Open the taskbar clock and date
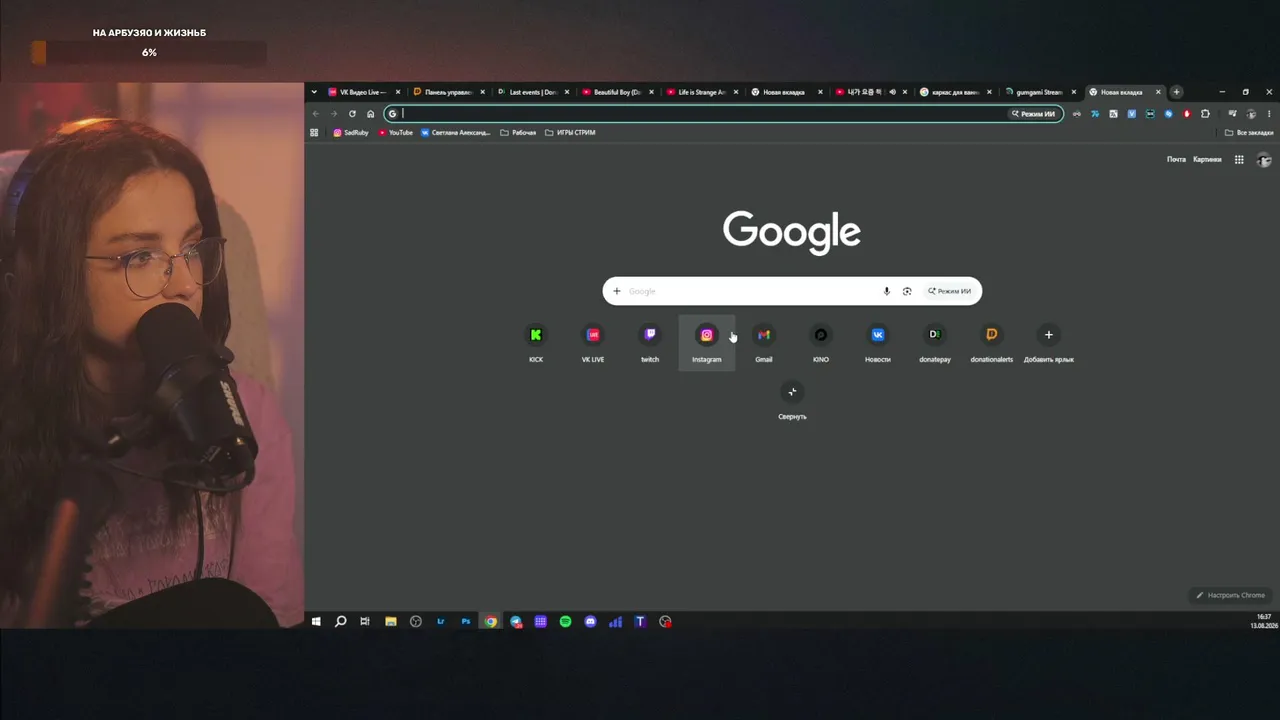Viewport: 1280px width, 720px height. pos(1264,621)
